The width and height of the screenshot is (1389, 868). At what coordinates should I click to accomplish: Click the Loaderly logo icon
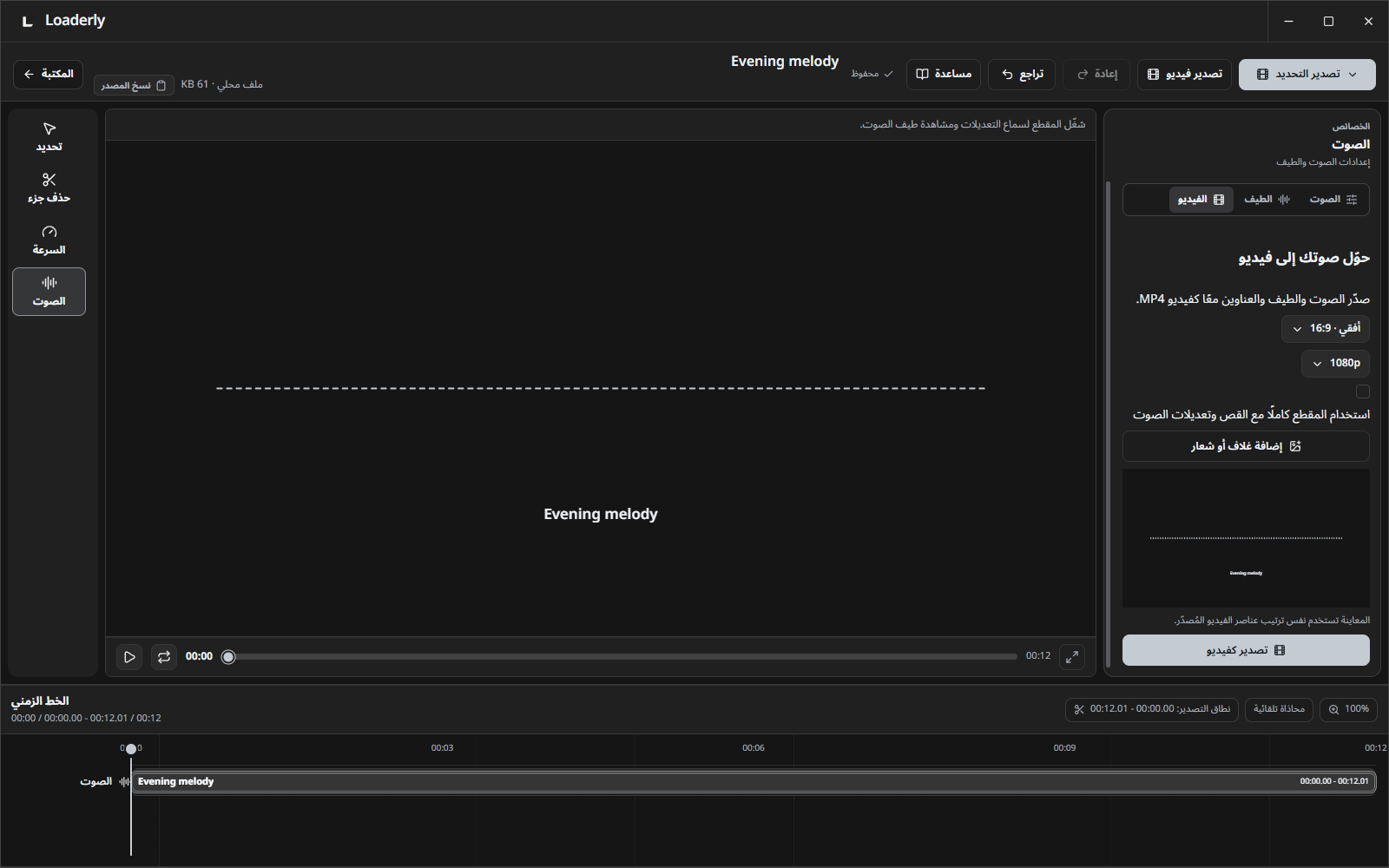[x=28, y=21]
